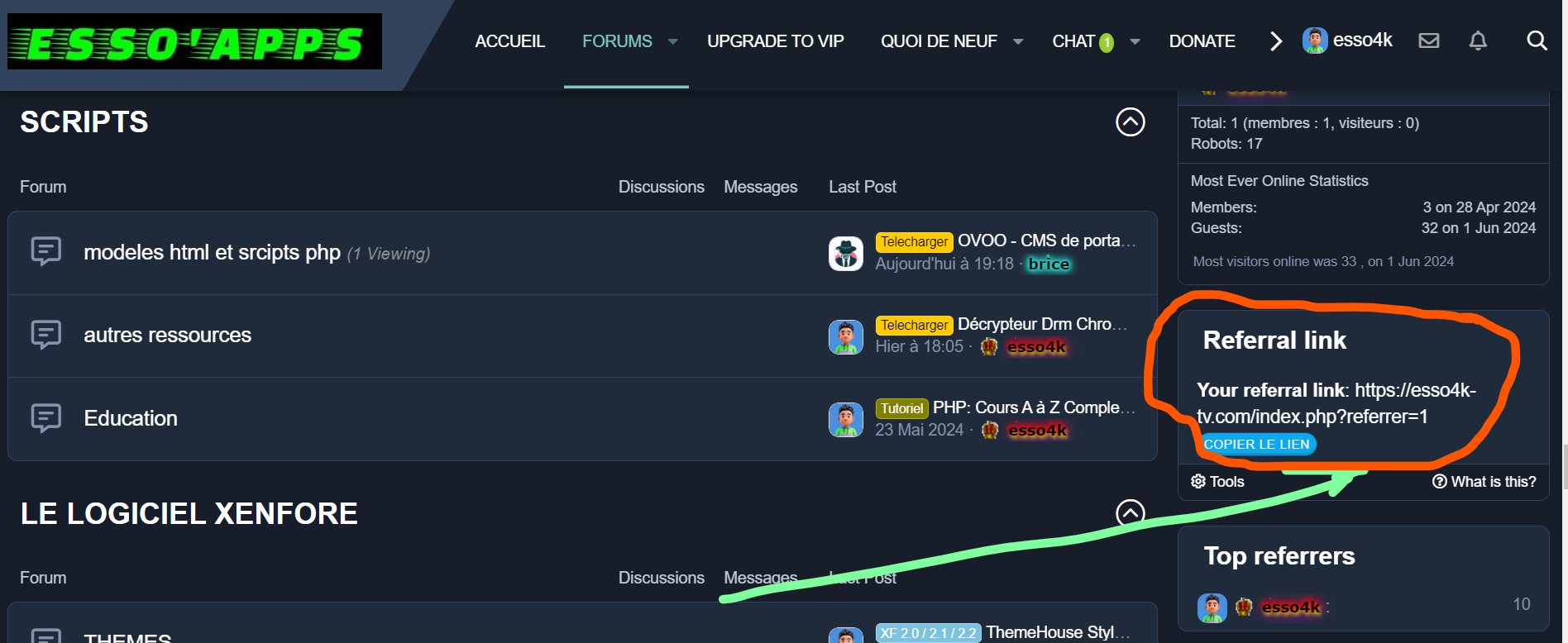Open the Tools gear in referral box
1568x643 pixels.
pyautogui.click(x=1217, y=481)
